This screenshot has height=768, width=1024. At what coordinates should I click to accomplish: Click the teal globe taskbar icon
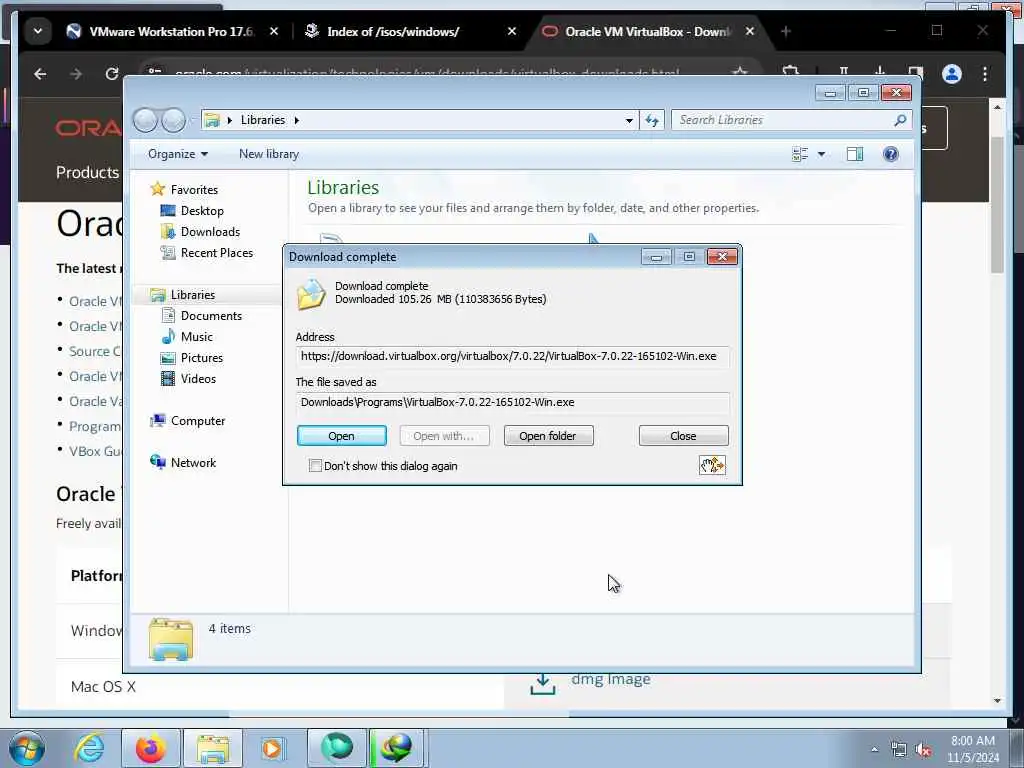[x=337, y=748]
